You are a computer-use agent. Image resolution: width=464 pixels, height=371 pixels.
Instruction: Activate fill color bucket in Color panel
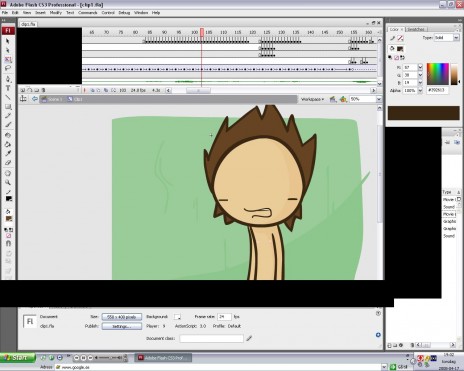[392, 49]
